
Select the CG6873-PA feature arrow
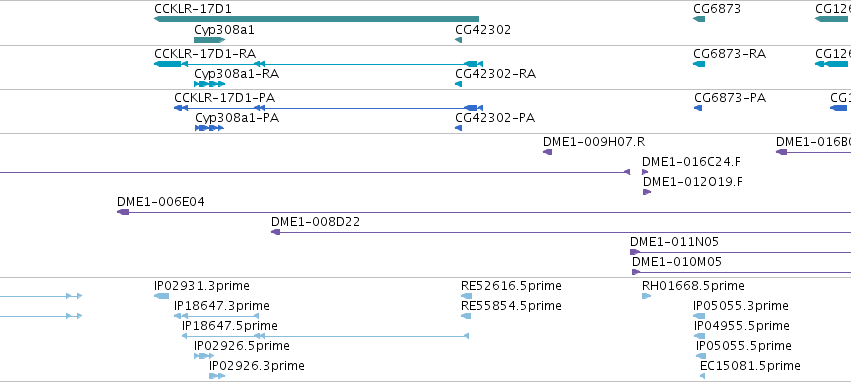click(x=698, y=108)
